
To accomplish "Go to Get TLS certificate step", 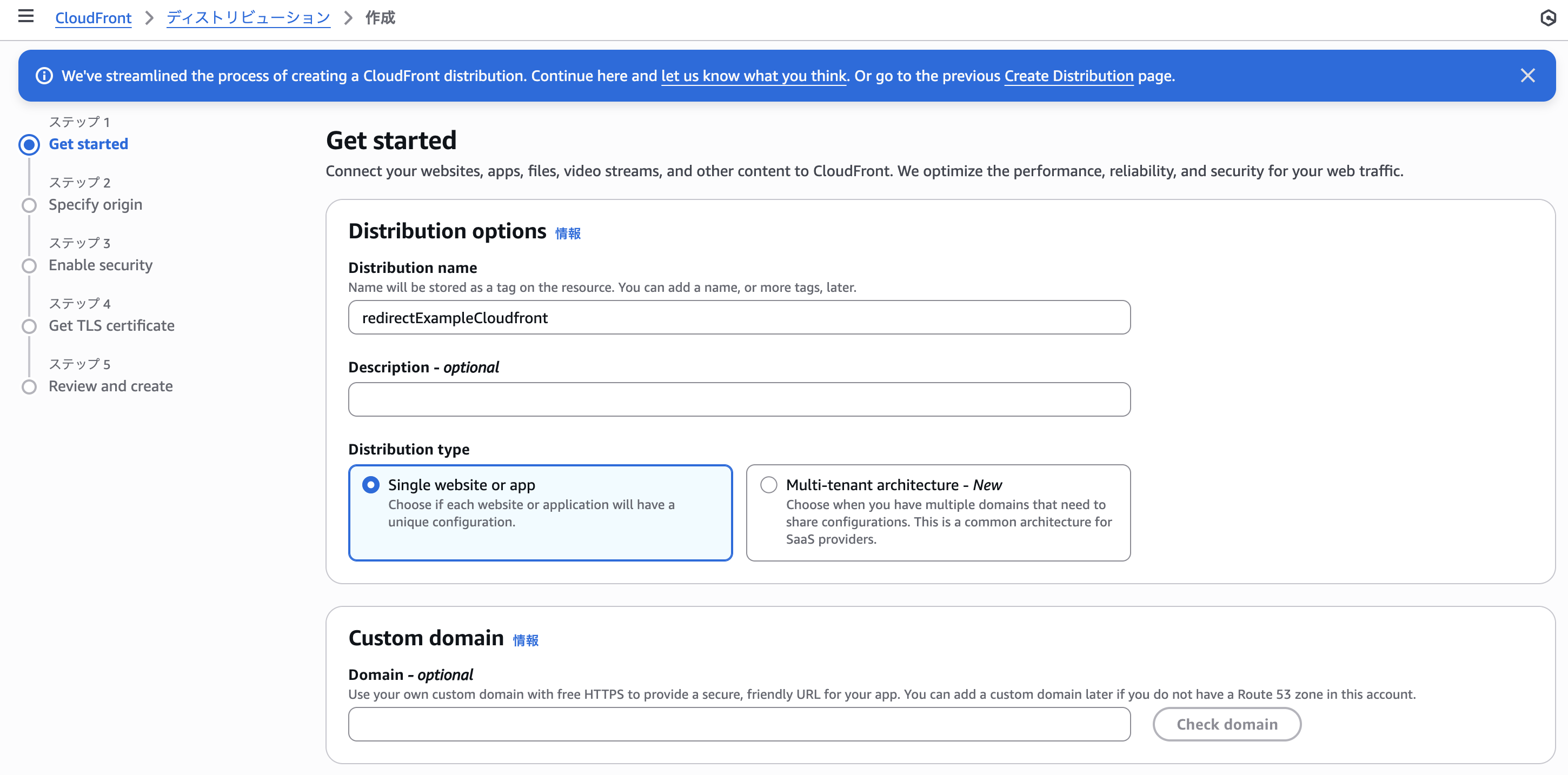I will 111,326.
